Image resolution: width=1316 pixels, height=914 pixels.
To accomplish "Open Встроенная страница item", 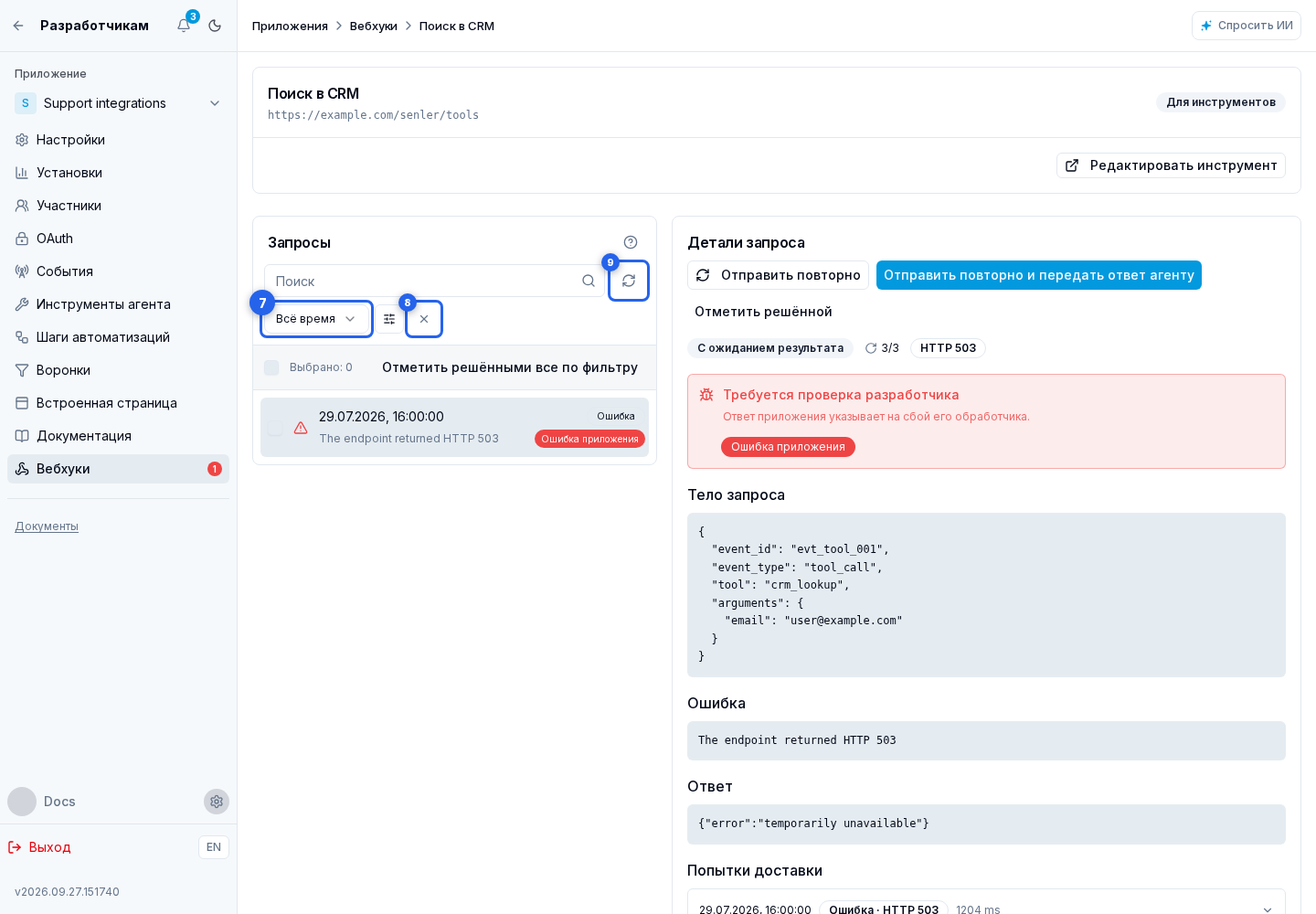I will tap(119, 403).
